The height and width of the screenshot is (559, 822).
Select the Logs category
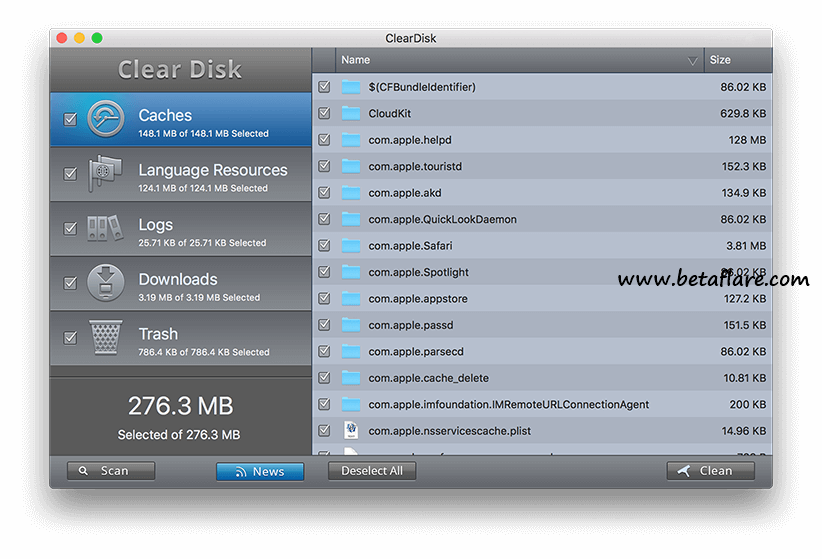coord(200,229)
